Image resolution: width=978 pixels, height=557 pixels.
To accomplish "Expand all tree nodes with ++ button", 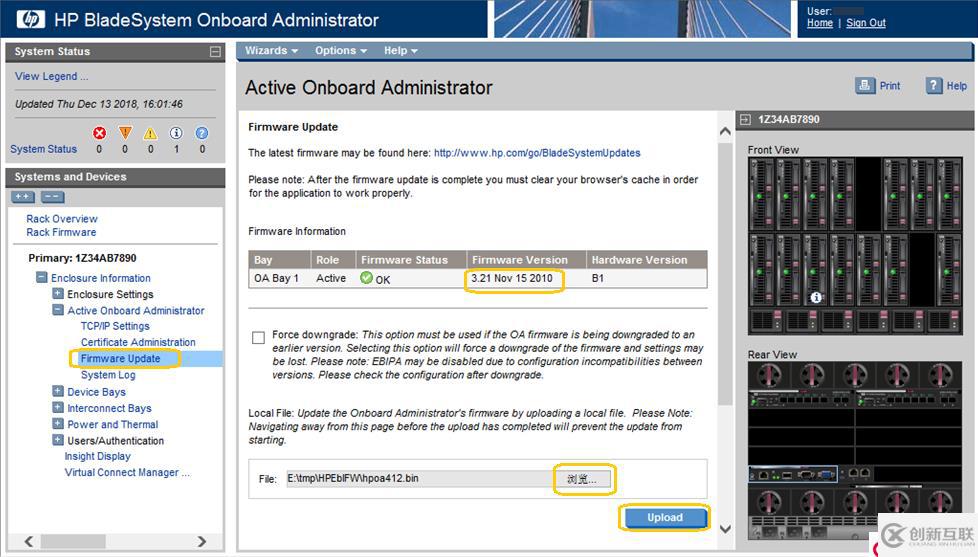I will coord(22,197).
